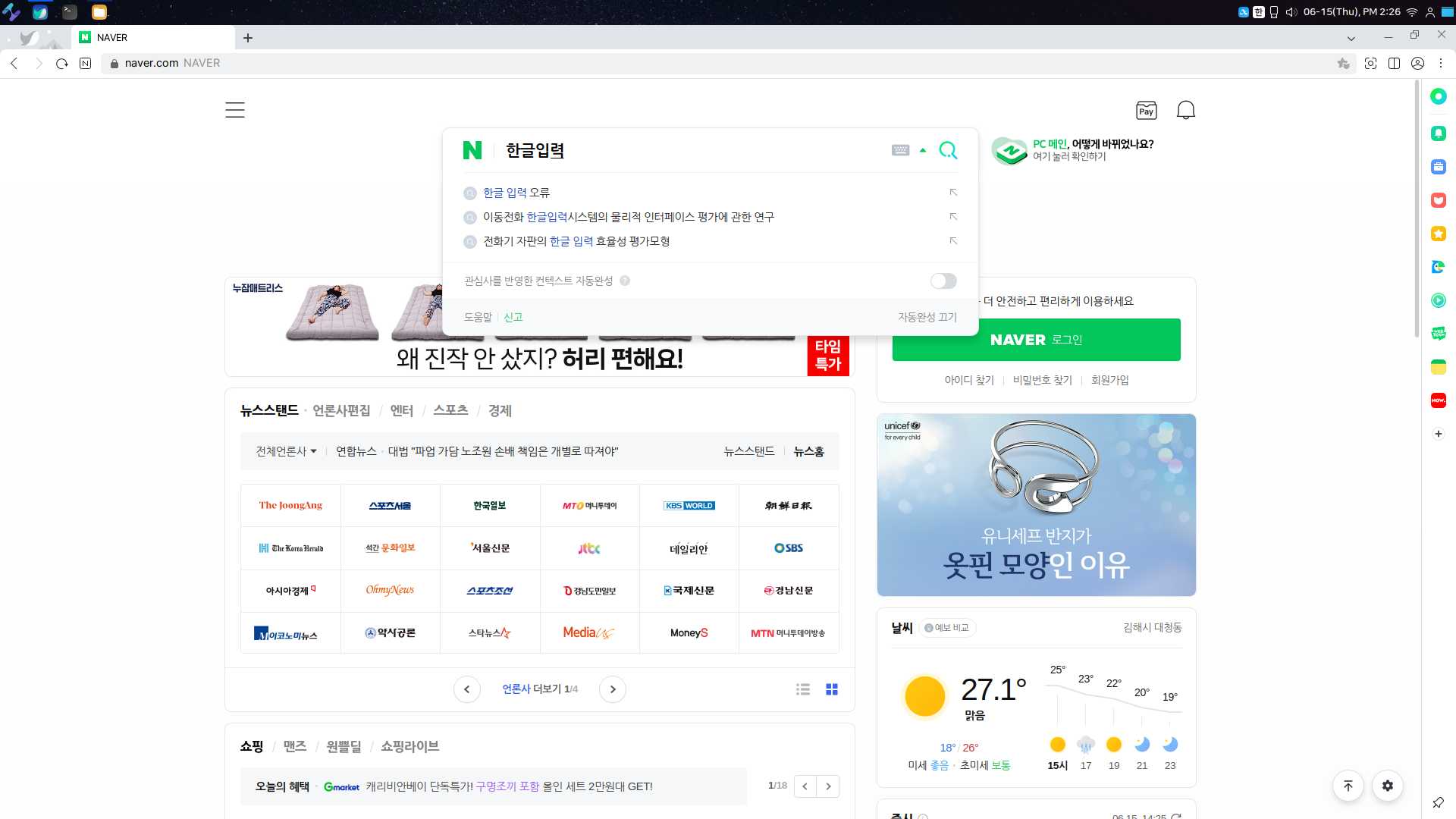Click the green search magnifier icon

[x=948, y=150]
